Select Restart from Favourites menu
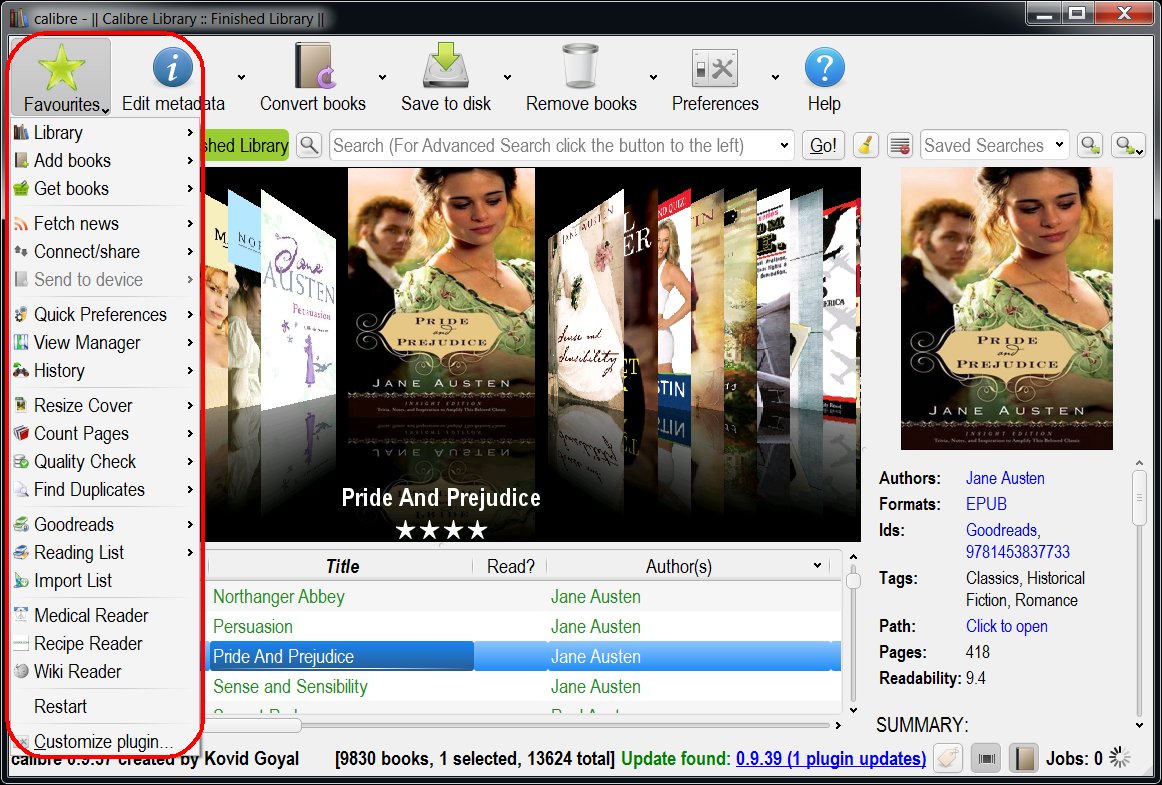1162x785 pixels. tap(104, 708)
